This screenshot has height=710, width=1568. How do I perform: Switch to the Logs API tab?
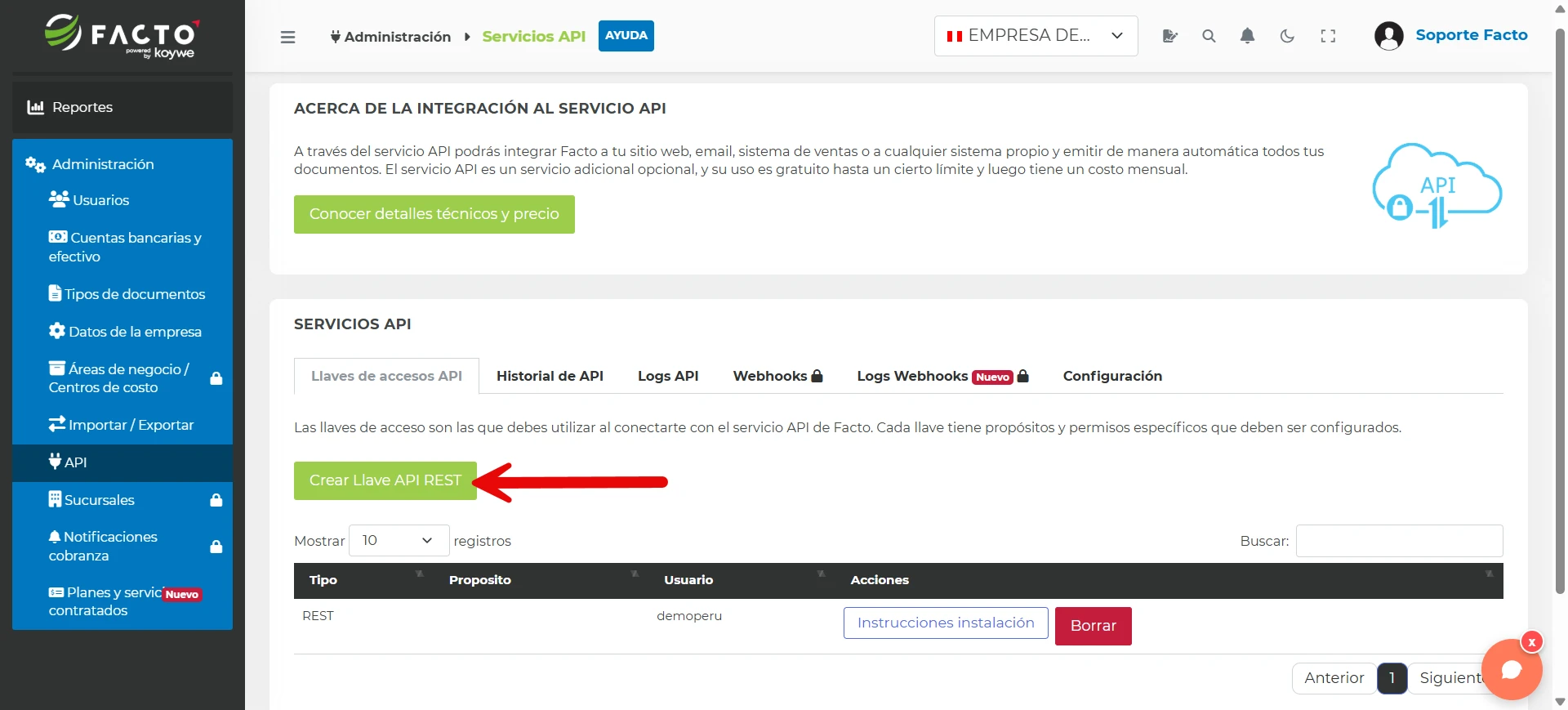tap(668, 376)
